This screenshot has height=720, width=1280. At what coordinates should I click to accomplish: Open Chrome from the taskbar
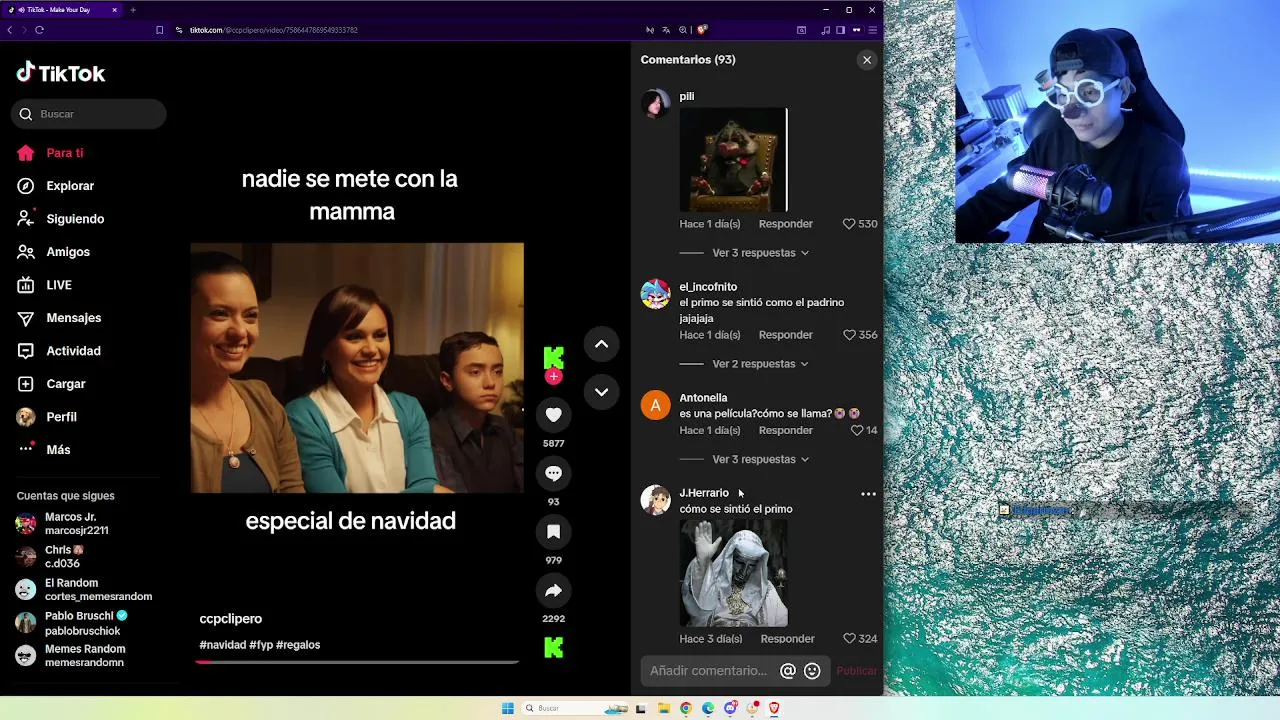point(685,708)
